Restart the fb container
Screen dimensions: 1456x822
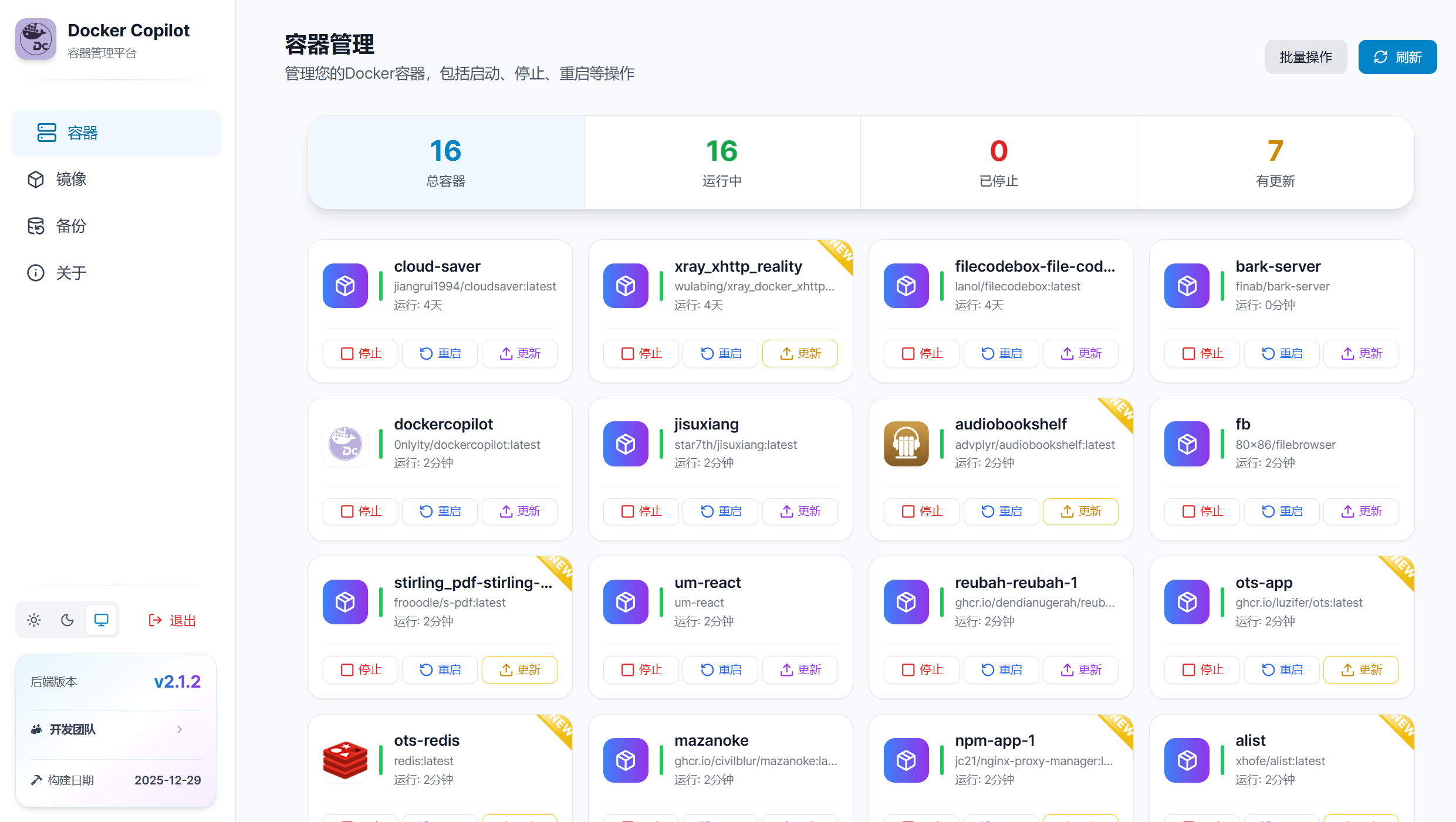pos(1281,511)
